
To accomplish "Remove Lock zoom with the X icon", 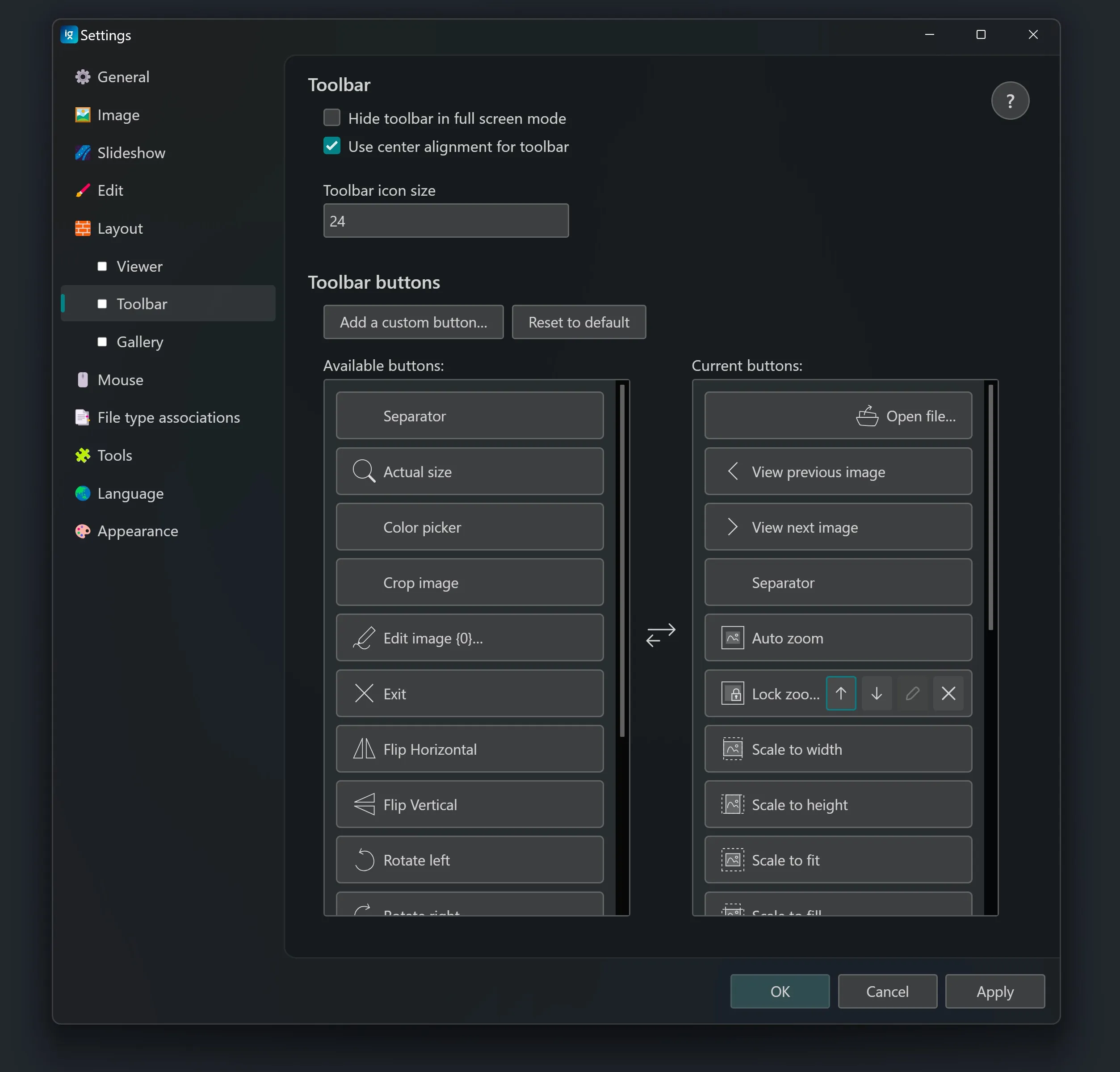I will coord(948,694).
